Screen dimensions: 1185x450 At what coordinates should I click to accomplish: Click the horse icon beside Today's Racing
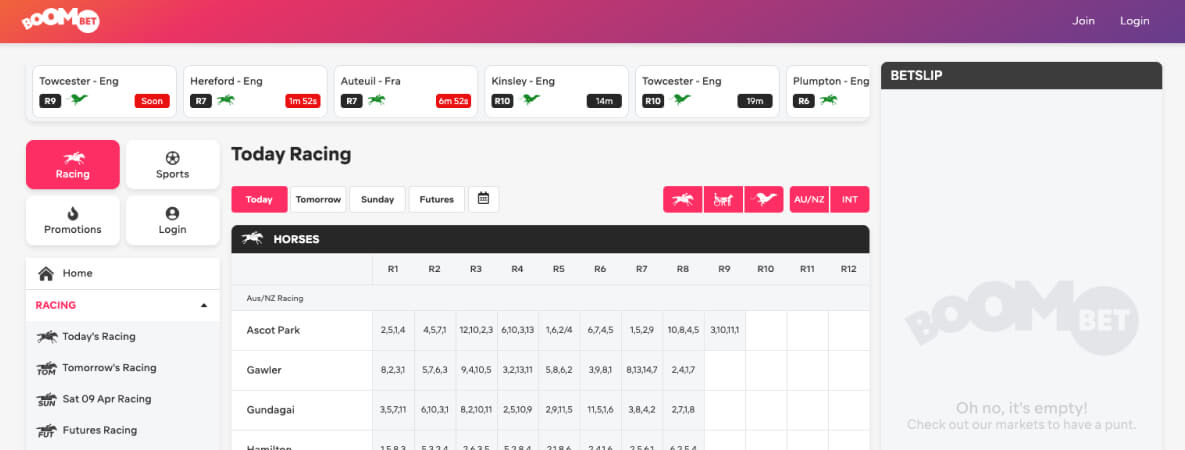[47, 337]
